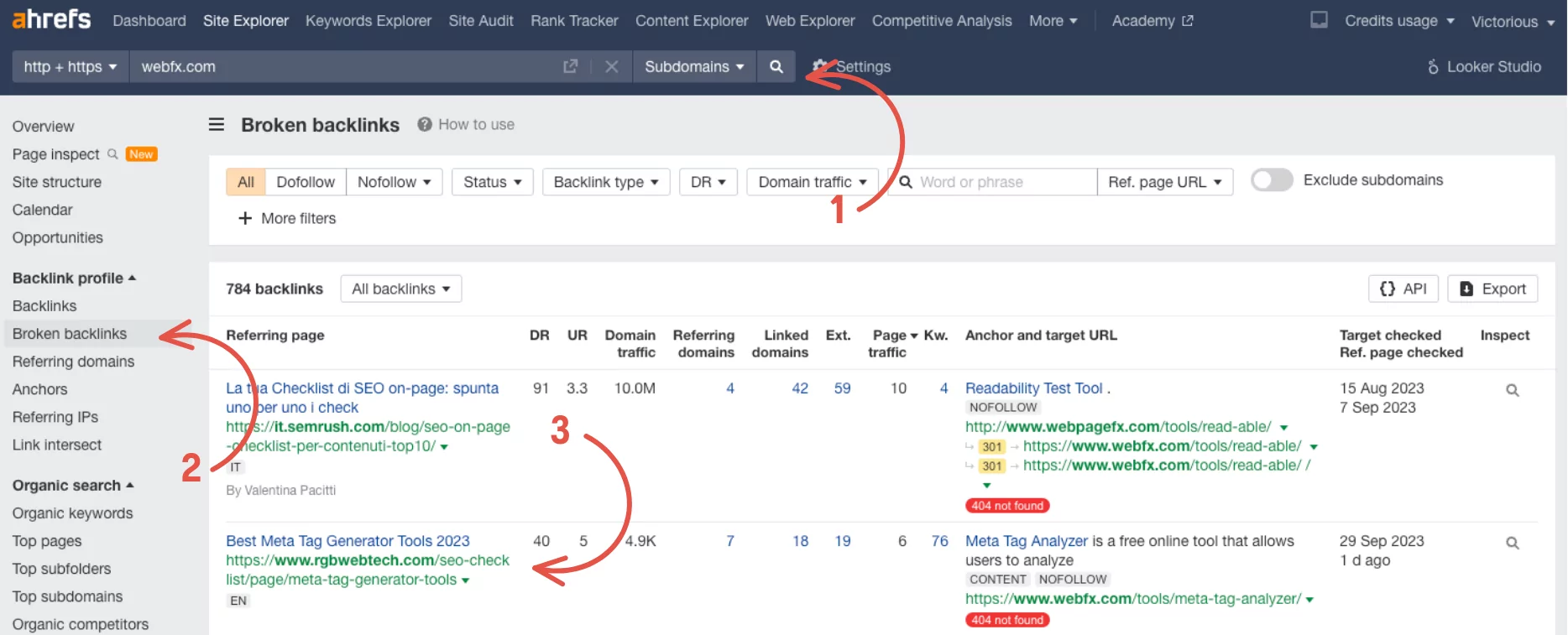This screenshot has width=1568, height=635.
Task: Clear the webfx.com URL with X icon
Action: 612,66
